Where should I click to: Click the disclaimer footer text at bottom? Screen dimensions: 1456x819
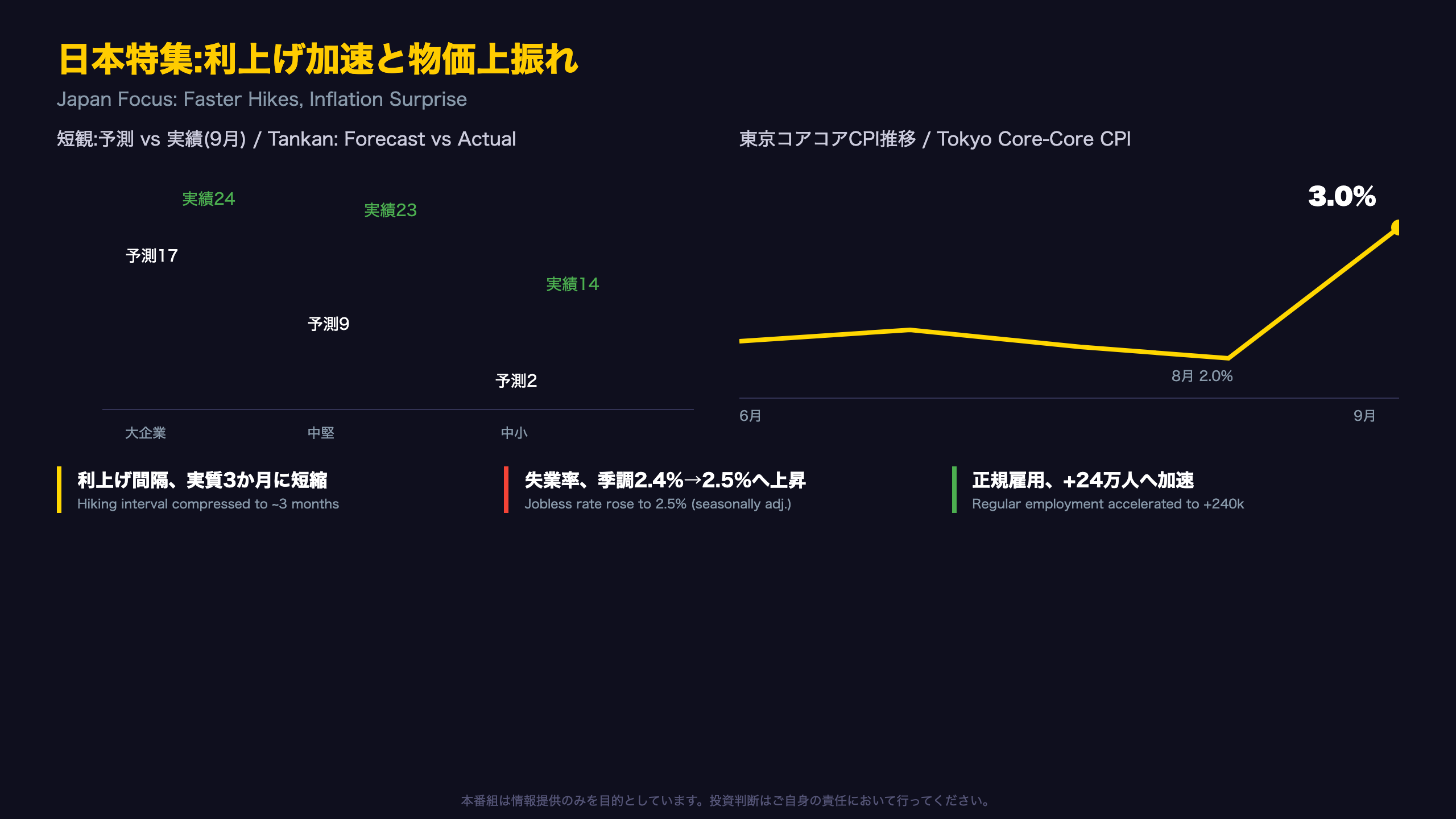tap(728, 801)
